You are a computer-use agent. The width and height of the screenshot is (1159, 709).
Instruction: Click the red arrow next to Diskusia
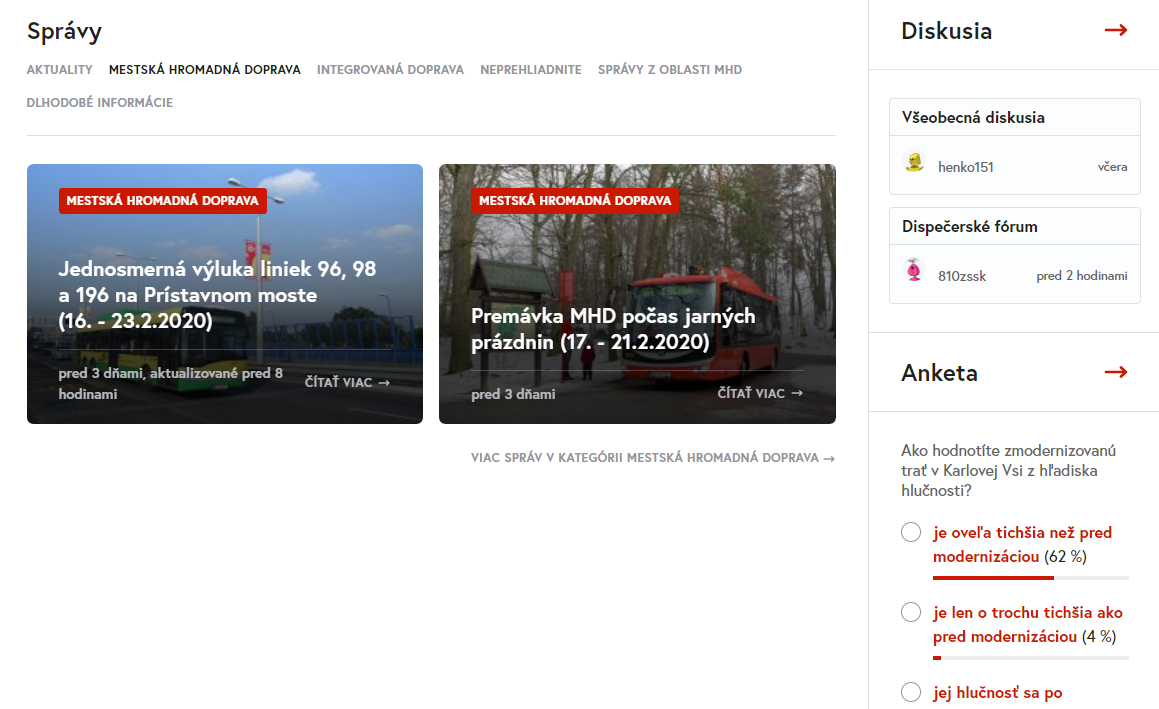(x=1115, y=30)
